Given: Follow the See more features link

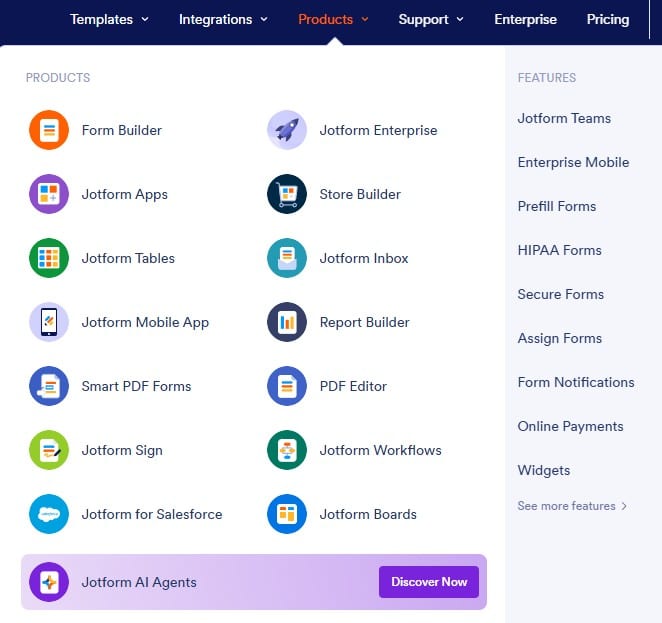Looking at the screenshot, I should coord(572,506).
